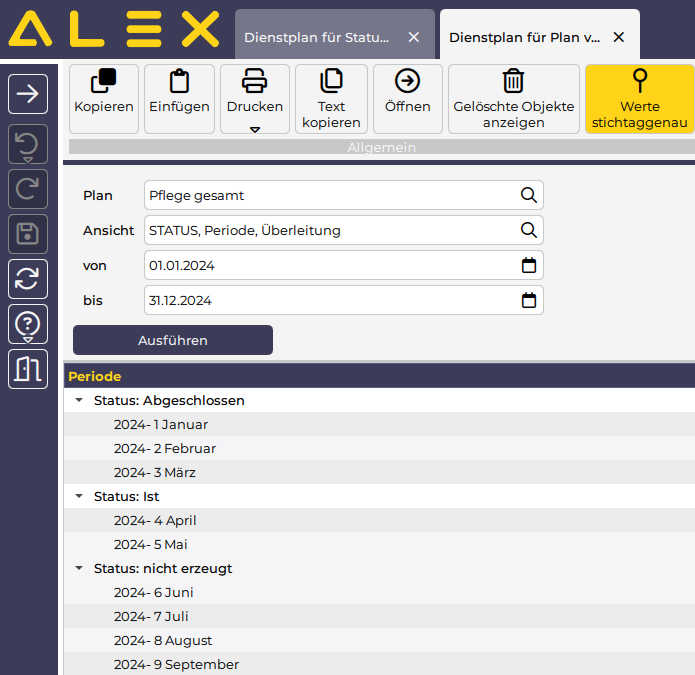
Task: Close the Dienstplan für Plan tab
Action: (619, 37)
